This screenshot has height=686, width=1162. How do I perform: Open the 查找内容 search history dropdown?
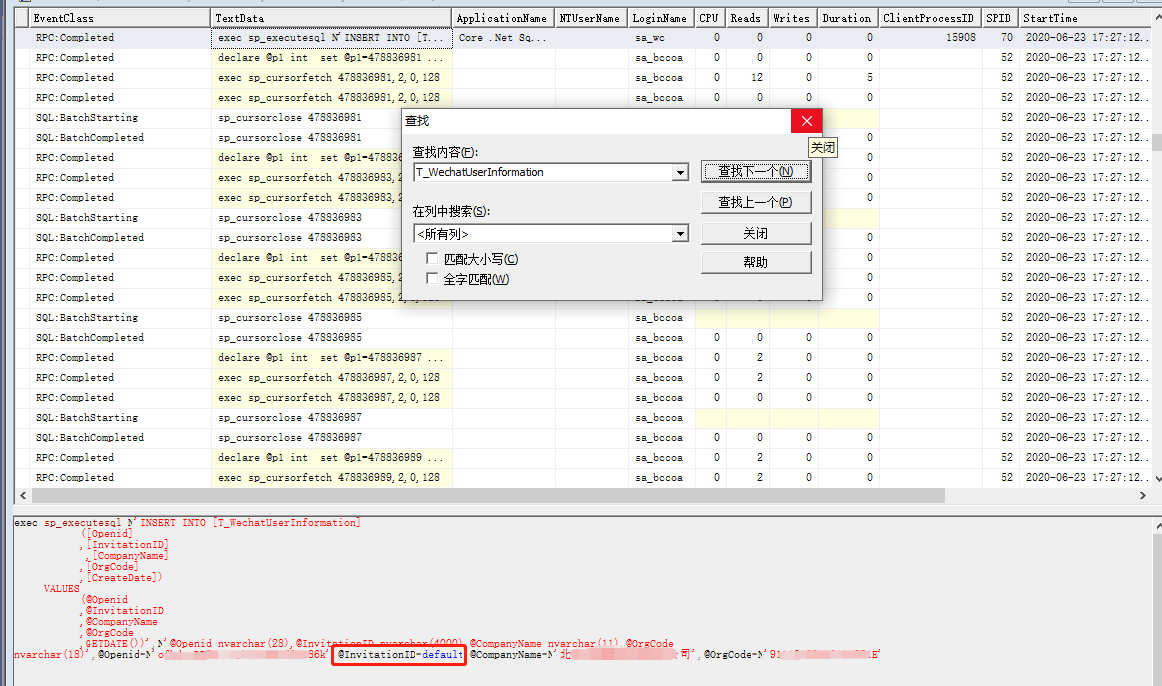(681, 171)
